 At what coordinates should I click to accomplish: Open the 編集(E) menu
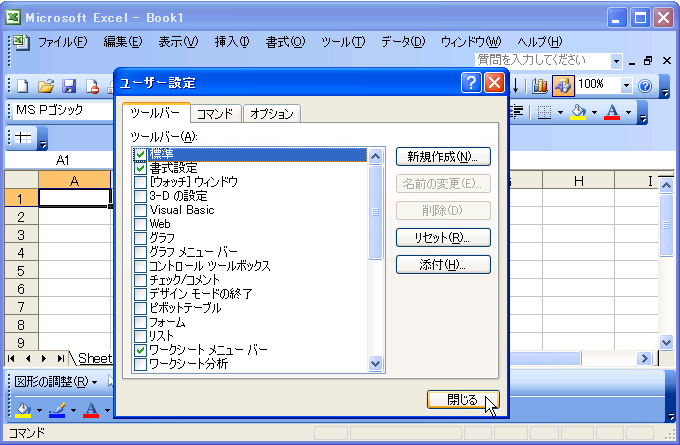coord(123,42)
